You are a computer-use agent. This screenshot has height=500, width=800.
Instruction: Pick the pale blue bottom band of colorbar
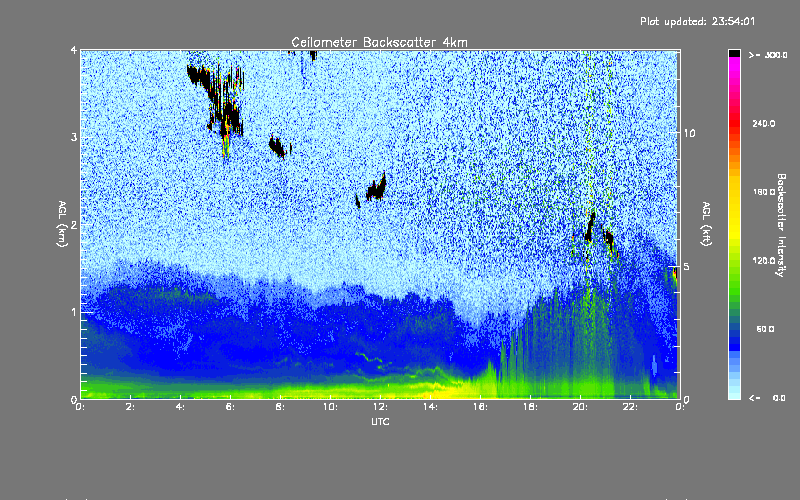pyautogui.click(x=734, y=394)
